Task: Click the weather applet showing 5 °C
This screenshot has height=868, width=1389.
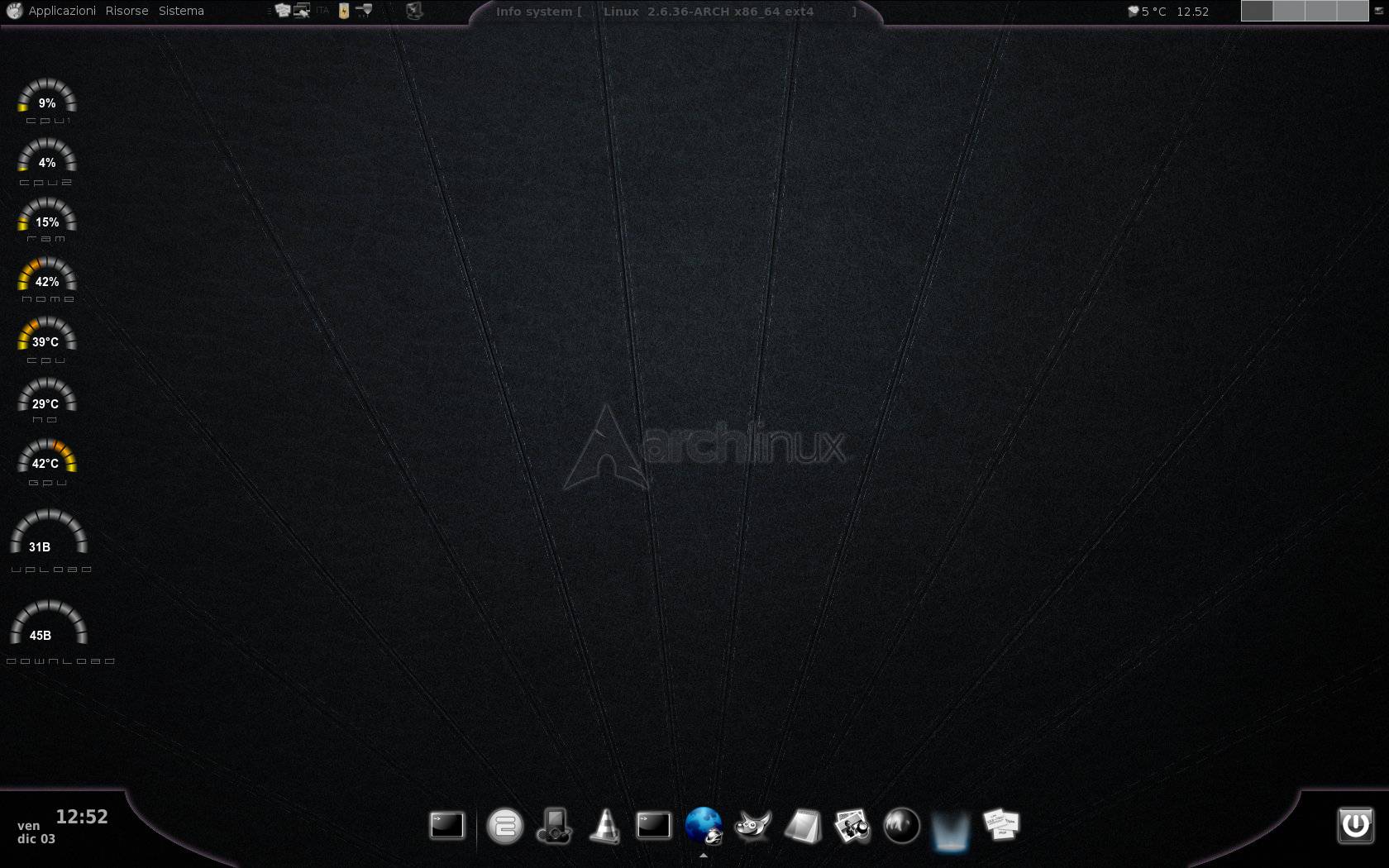Action: [x=1147, y=12]
